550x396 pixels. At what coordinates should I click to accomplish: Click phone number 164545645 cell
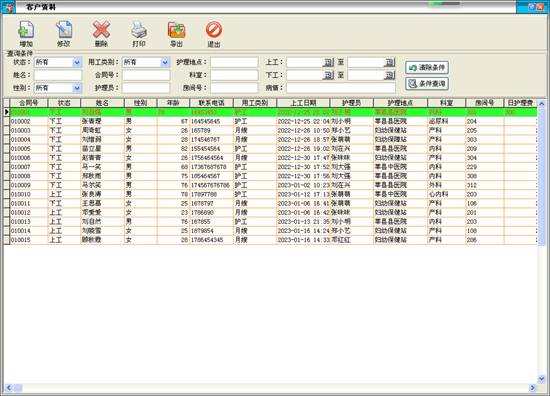[x=212, y=121]
